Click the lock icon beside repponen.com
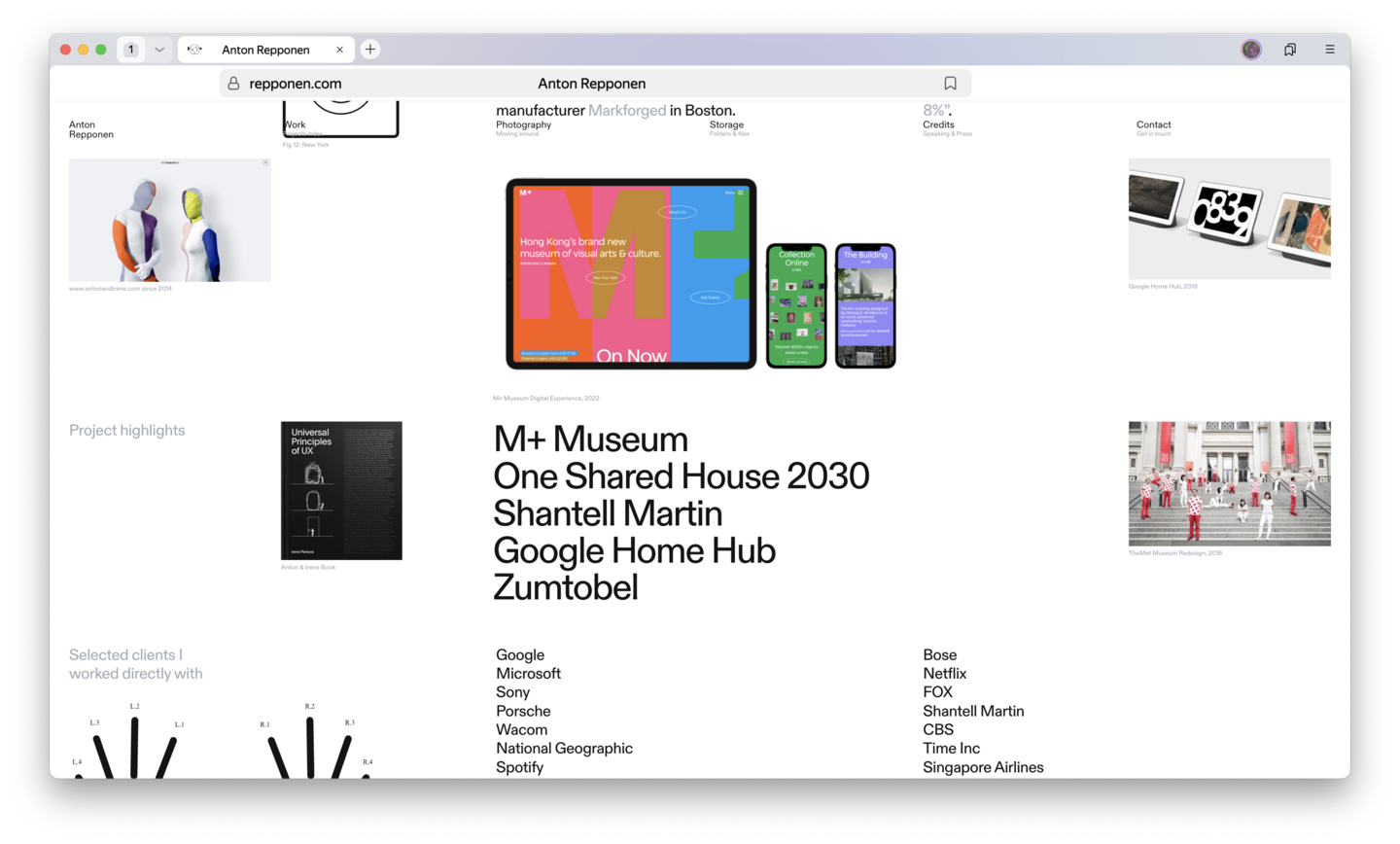 pos(233,84)
